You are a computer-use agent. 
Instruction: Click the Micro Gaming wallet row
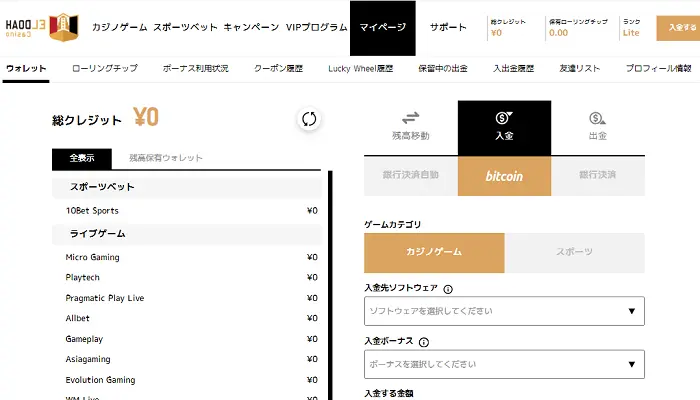187,257
